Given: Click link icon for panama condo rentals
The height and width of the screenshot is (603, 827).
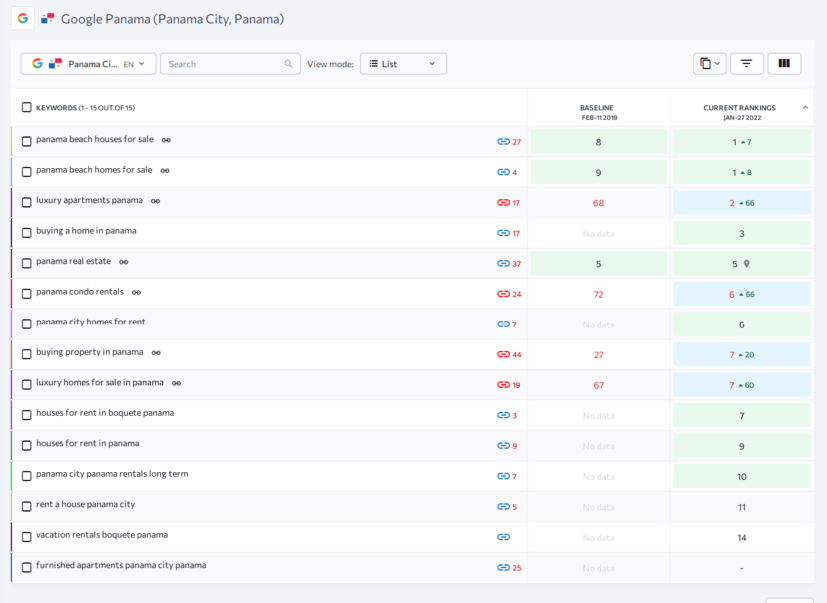Looking at the screenshot, I should 503,294.
